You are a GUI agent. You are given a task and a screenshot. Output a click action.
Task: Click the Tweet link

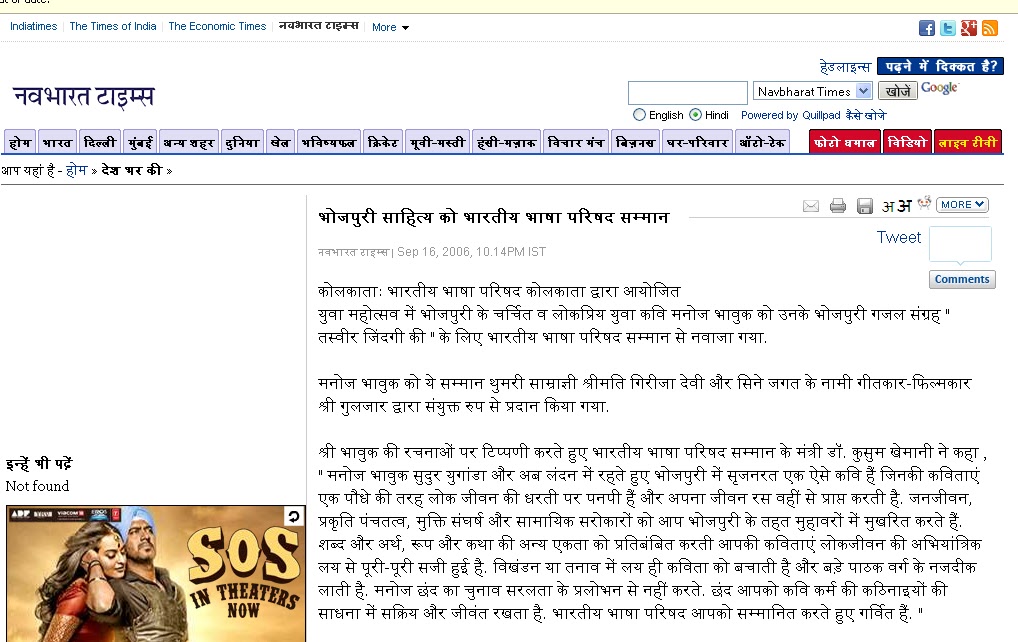(899, 238)
